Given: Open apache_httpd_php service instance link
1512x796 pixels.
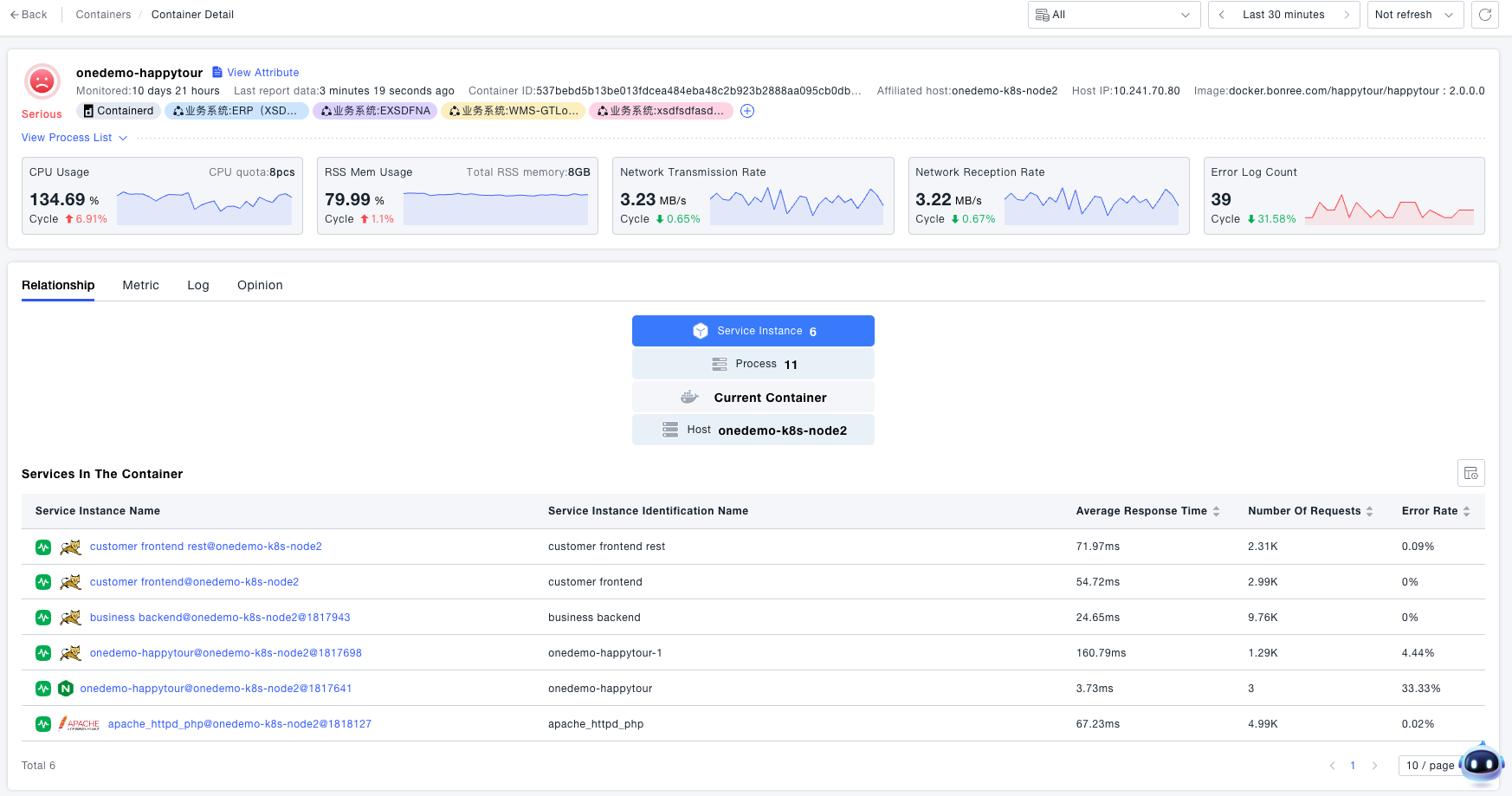Looking at the screenshot, I should tap(239, 724).
